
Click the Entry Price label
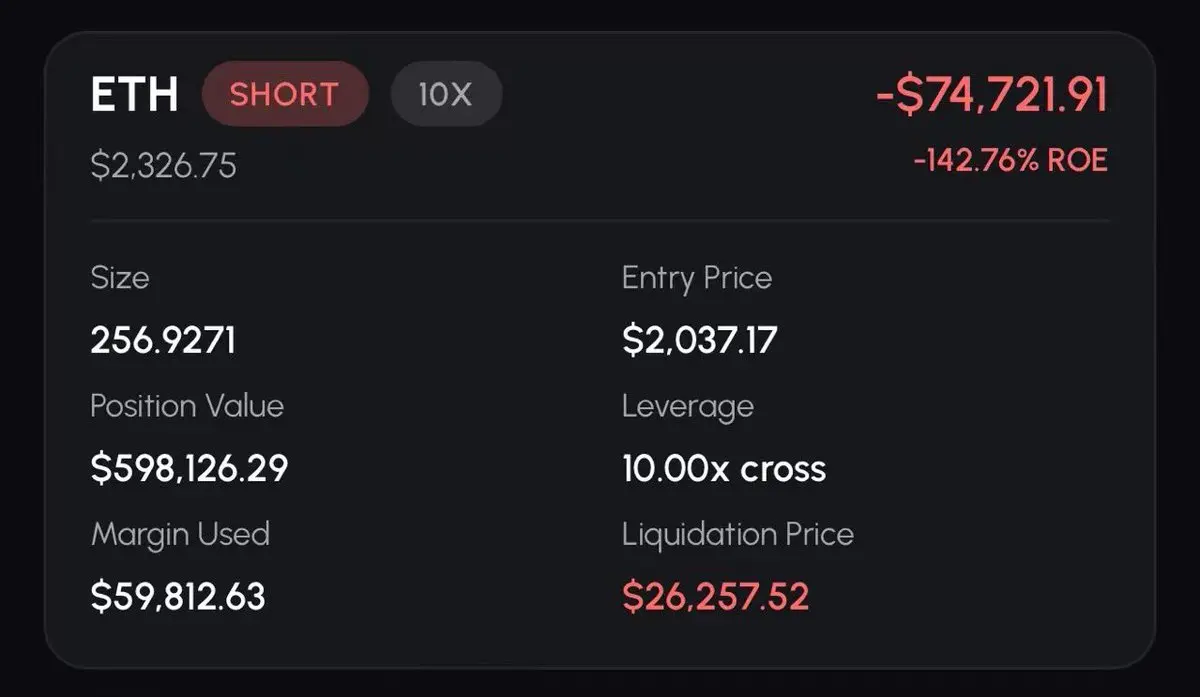click(x=696, y=278)
